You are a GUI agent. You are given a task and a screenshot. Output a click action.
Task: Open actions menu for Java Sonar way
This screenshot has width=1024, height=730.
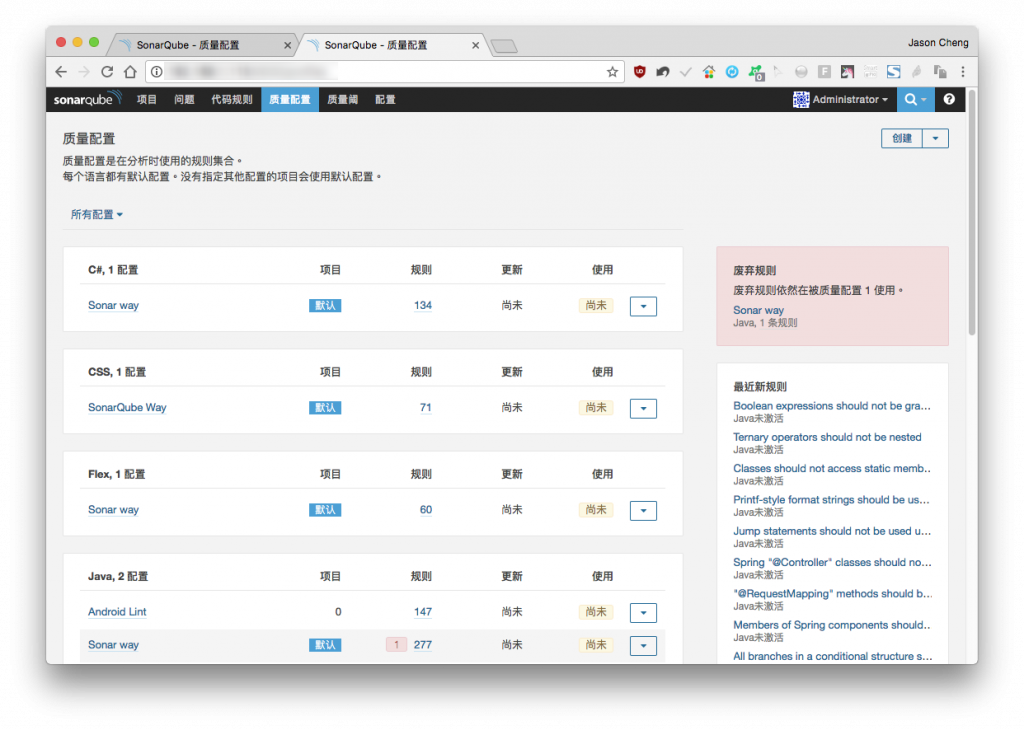tap(643, 646)
